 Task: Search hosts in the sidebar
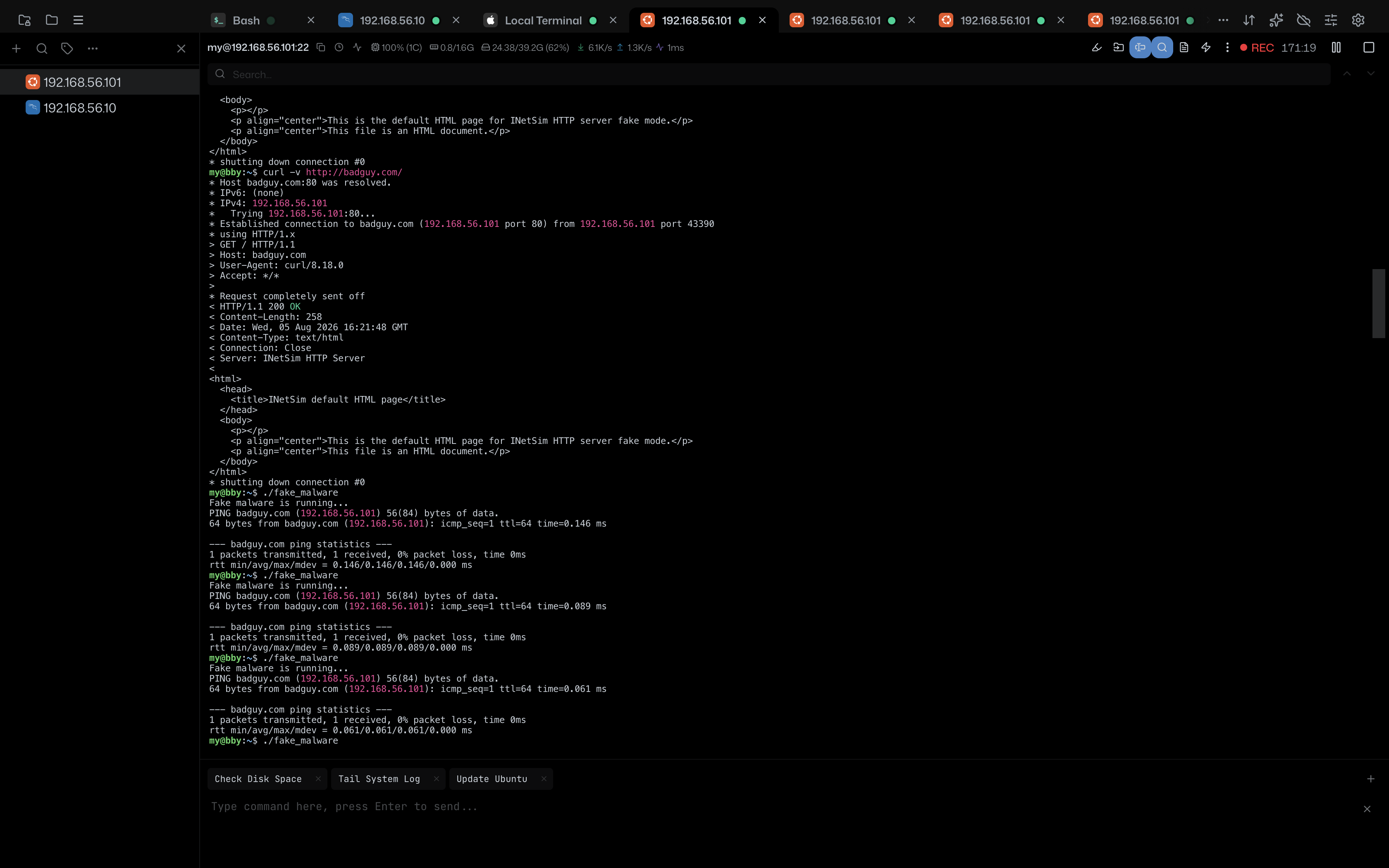pos(41,49)
